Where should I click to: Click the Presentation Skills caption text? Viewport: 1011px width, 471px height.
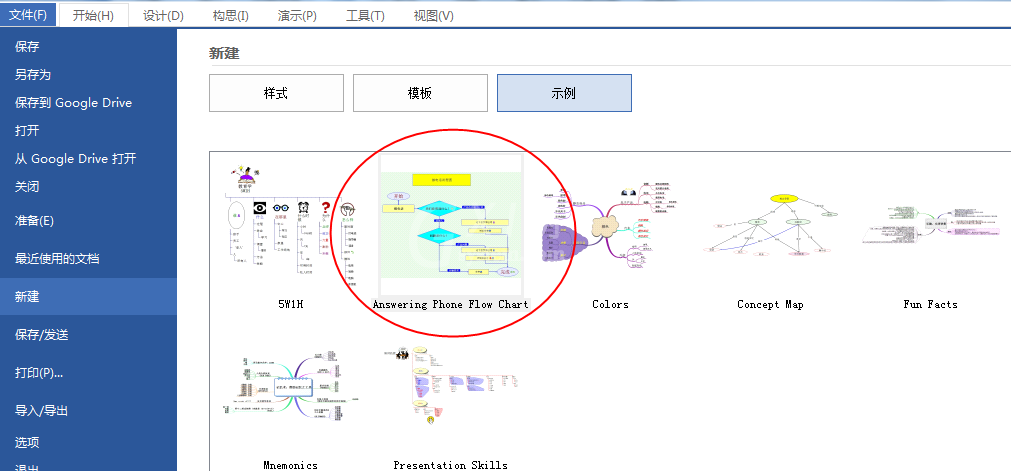point(451,465)
